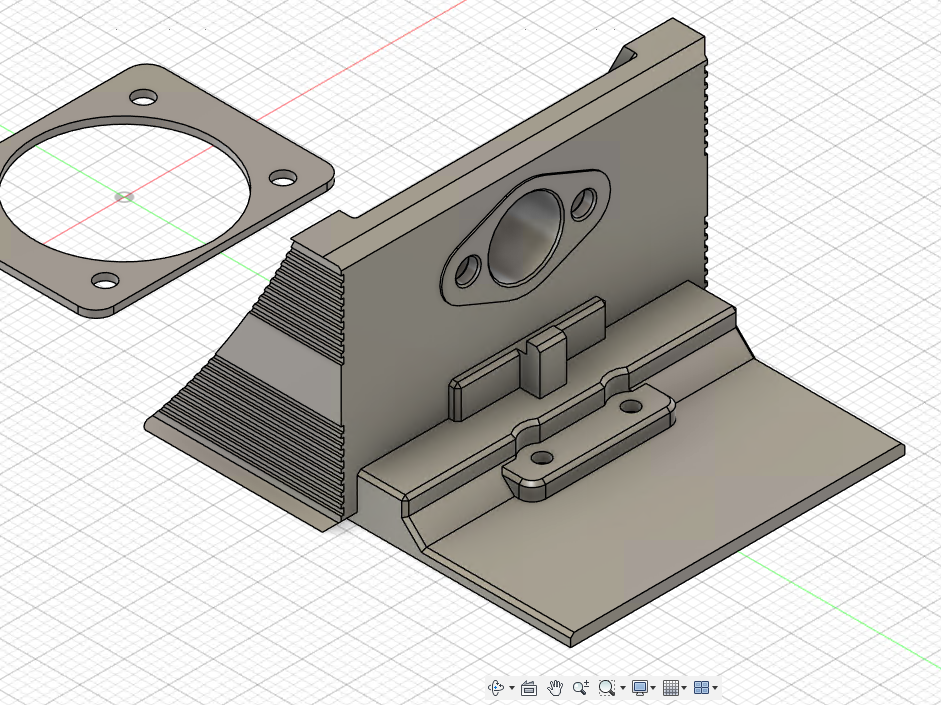Activate the Orbit navigation tool
941x705 pixels.
tap(496, 688)
